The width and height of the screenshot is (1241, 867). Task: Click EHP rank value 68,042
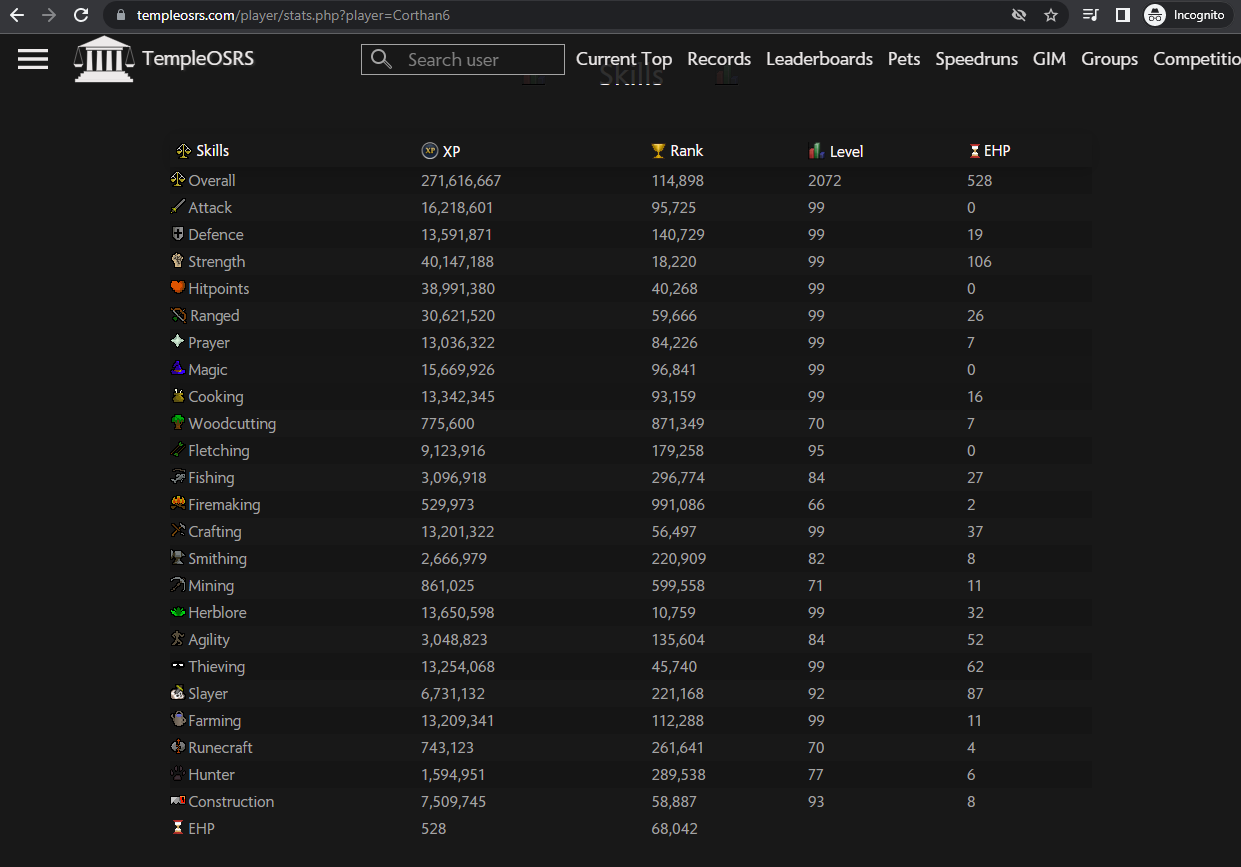pos(674,828)
